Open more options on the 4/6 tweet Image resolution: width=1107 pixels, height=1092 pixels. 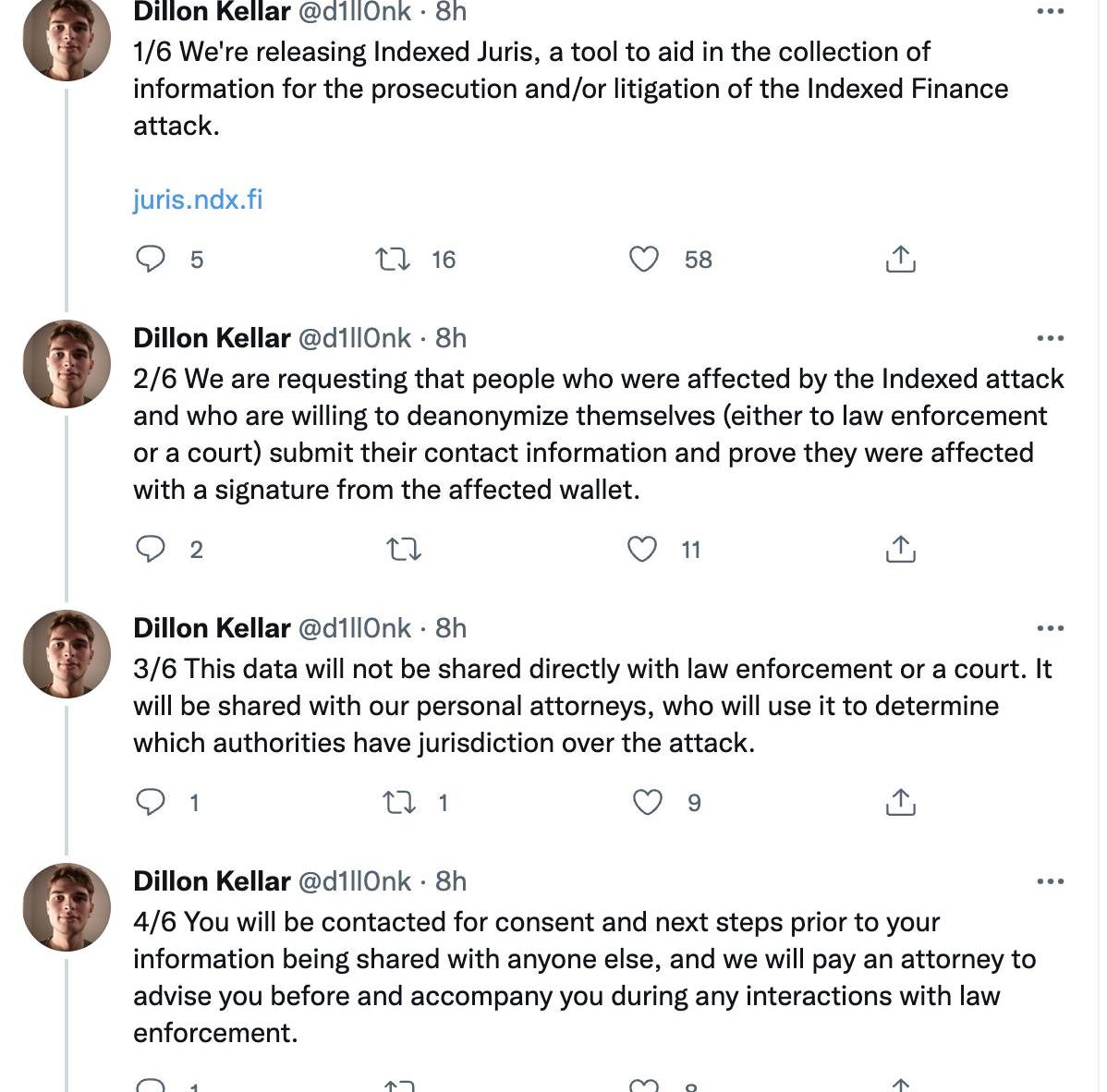[1050, 882]
